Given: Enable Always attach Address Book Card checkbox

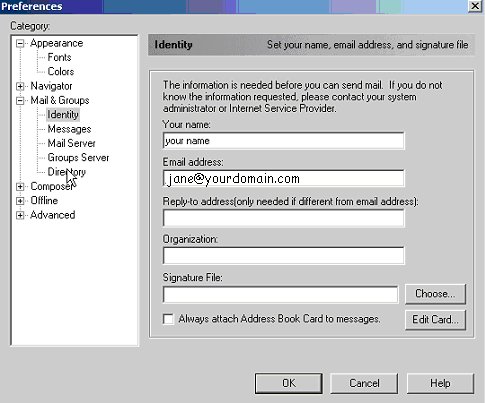Looking at the screenshot, I should click(x=168, y=319).
